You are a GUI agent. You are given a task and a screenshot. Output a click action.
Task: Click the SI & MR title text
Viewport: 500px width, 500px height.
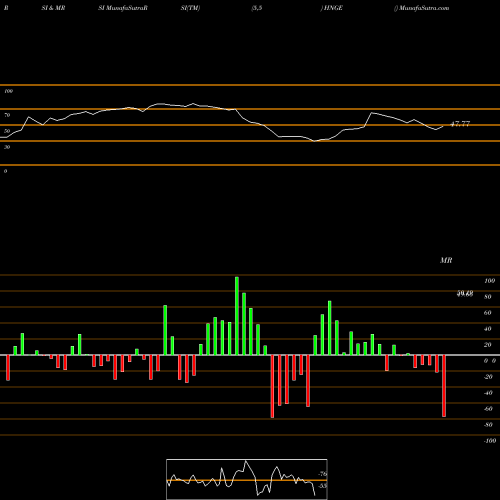pyautogui.click(x=53, y=8)
